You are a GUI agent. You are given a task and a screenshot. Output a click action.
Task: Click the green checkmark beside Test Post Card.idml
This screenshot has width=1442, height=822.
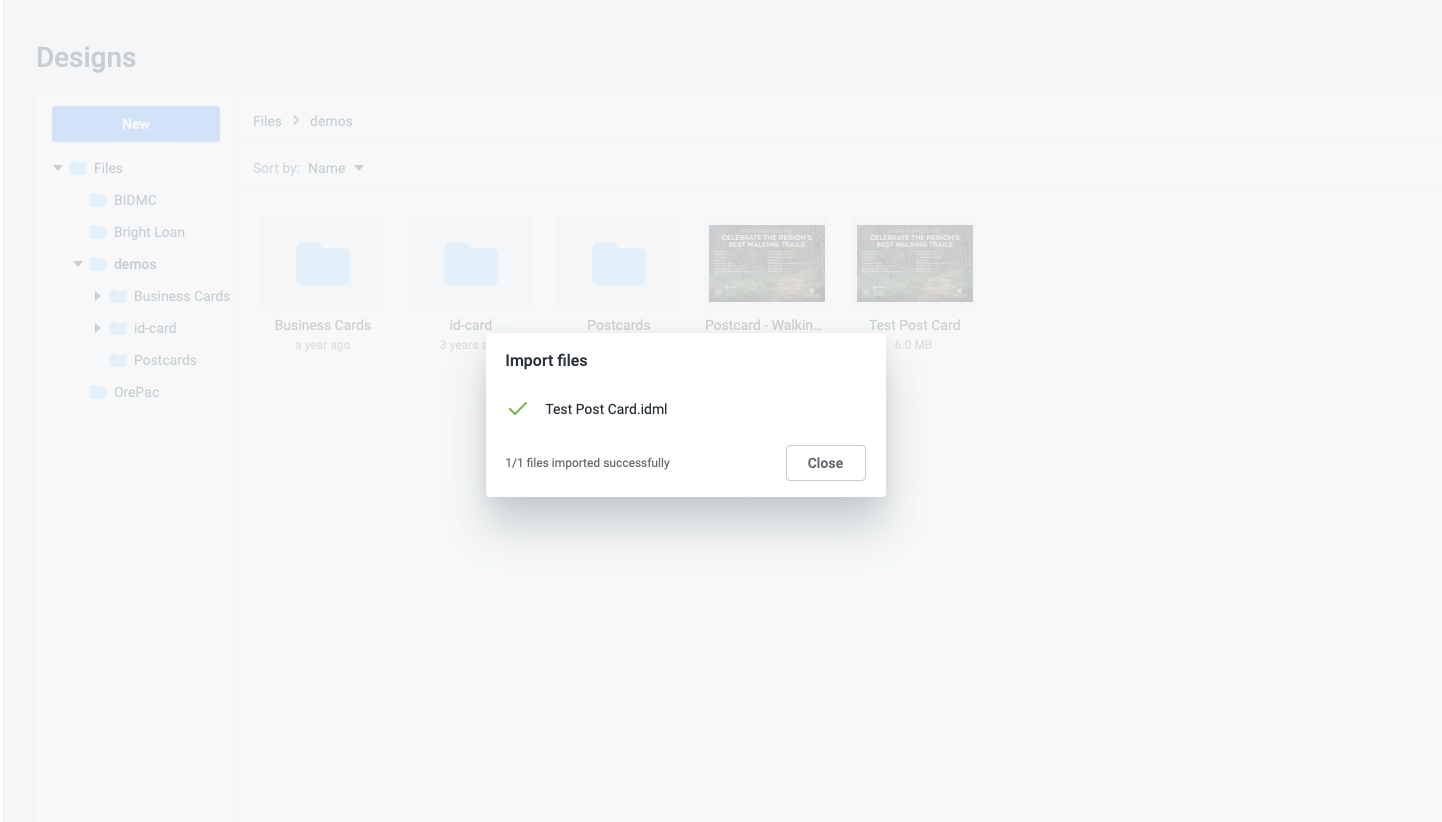click(518, 409)
